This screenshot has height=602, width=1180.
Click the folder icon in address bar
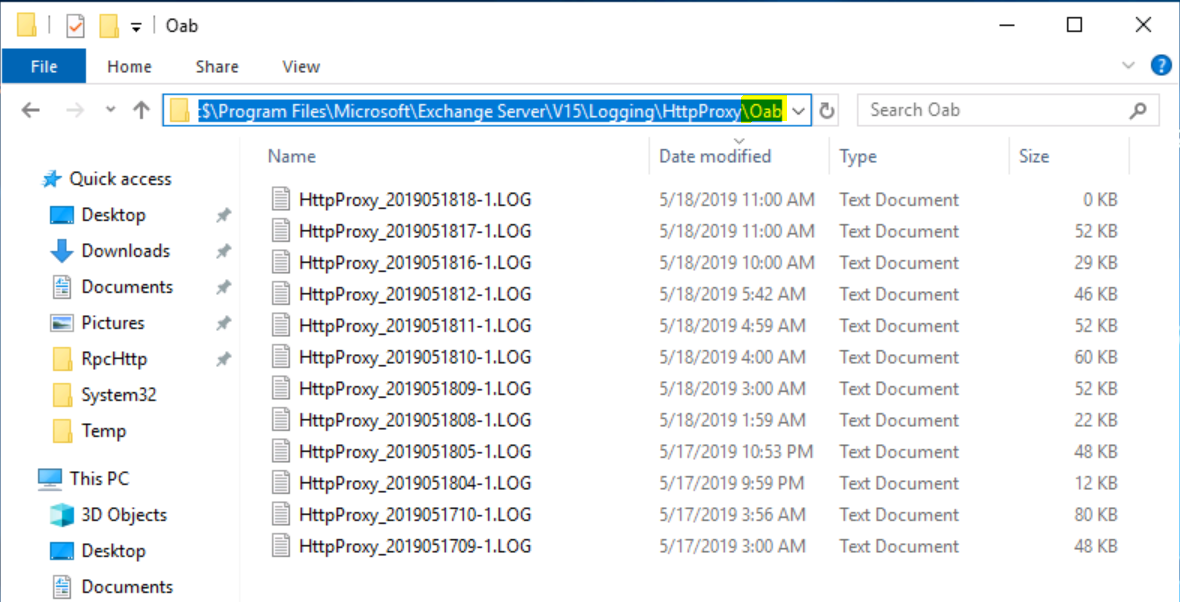pyautogui.click(x=179, y=111)
